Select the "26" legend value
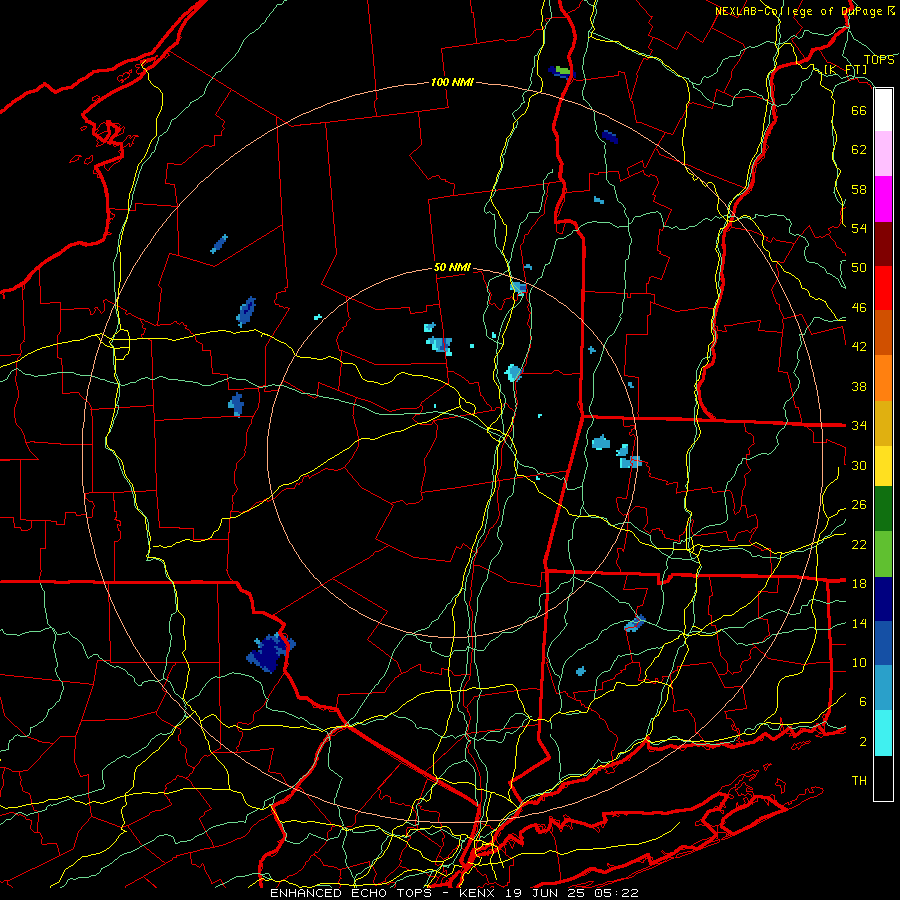The image size is (900, 900). (859, 505)
